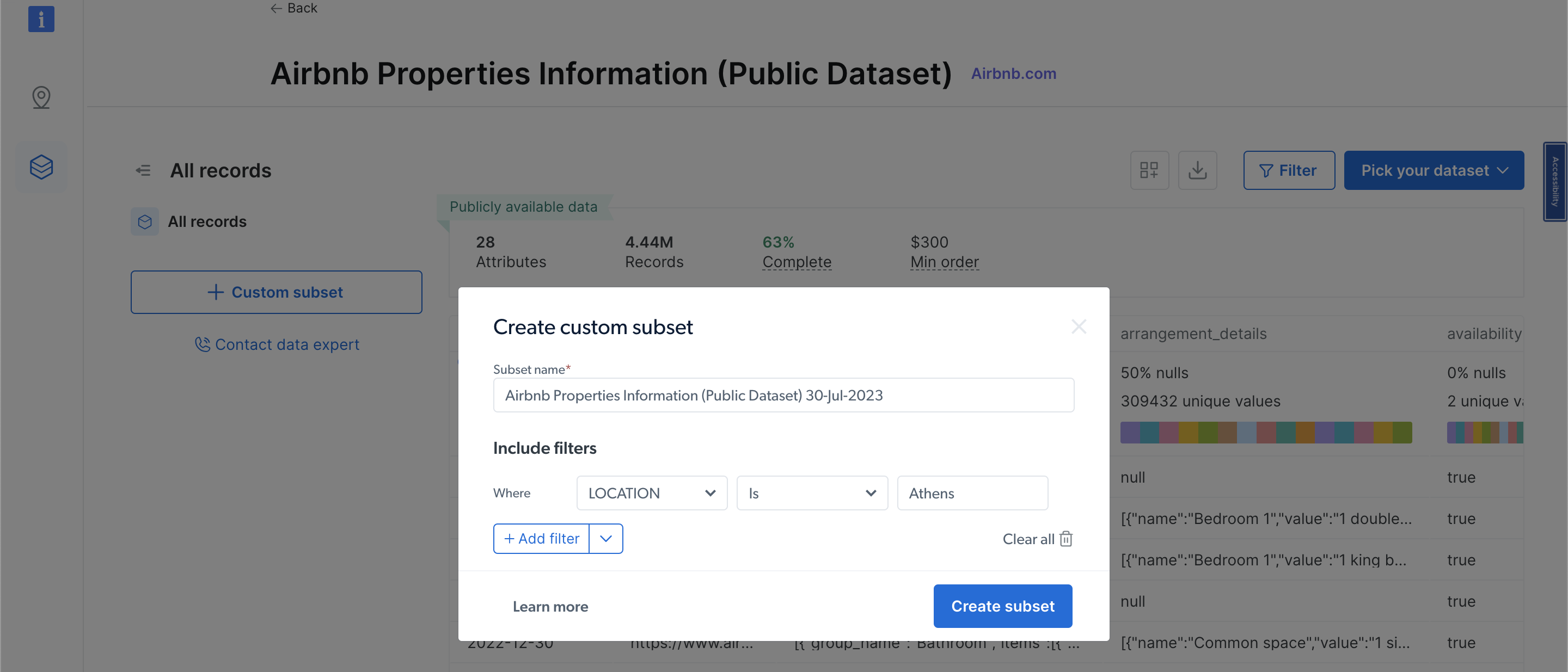Go Back using the arrow link
The width and height of the screenshot is (1568, 672).
coord(294,8)
